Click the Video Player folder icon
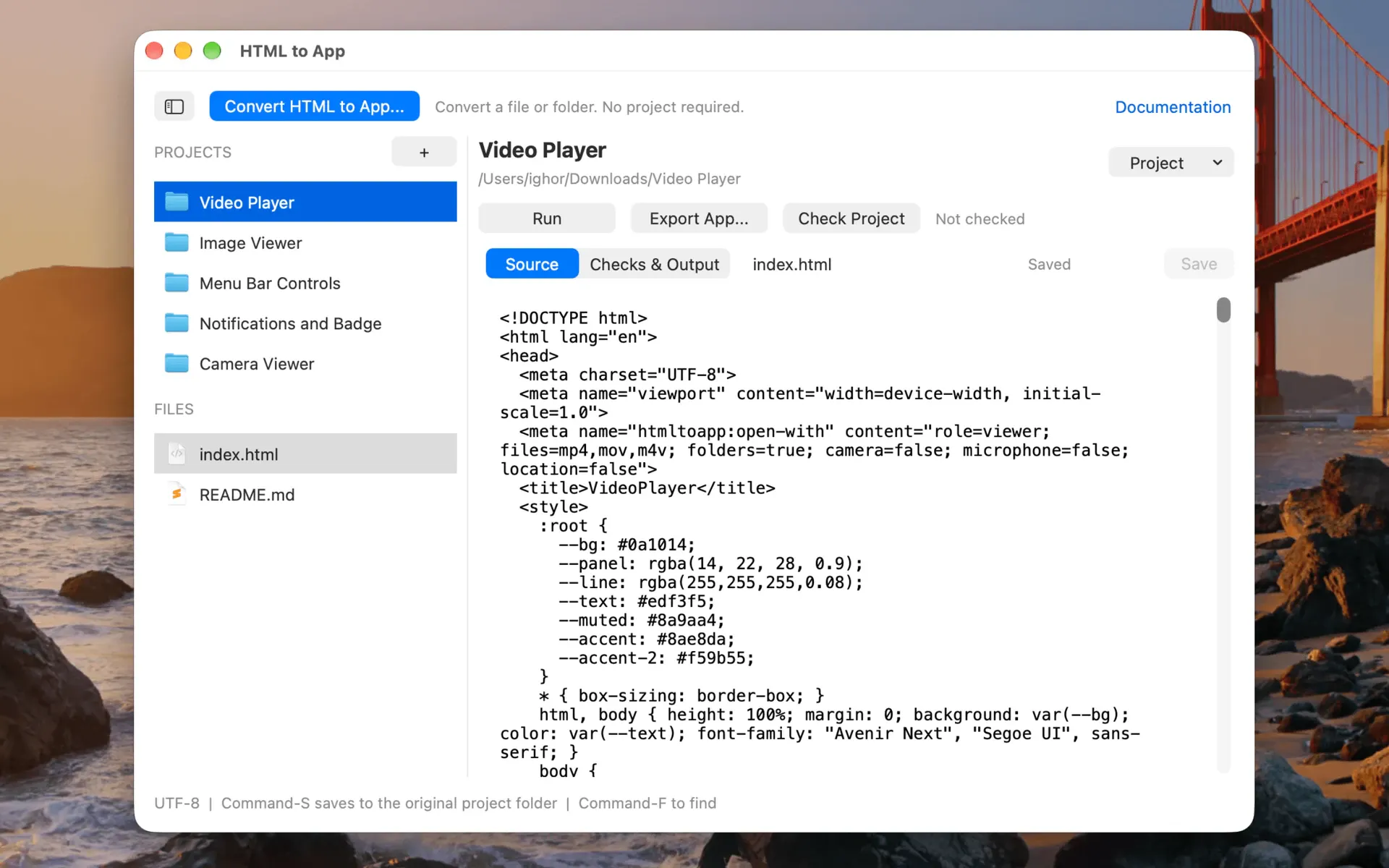The width and height of the screenshot is (1389, 868). coord(177,202)
